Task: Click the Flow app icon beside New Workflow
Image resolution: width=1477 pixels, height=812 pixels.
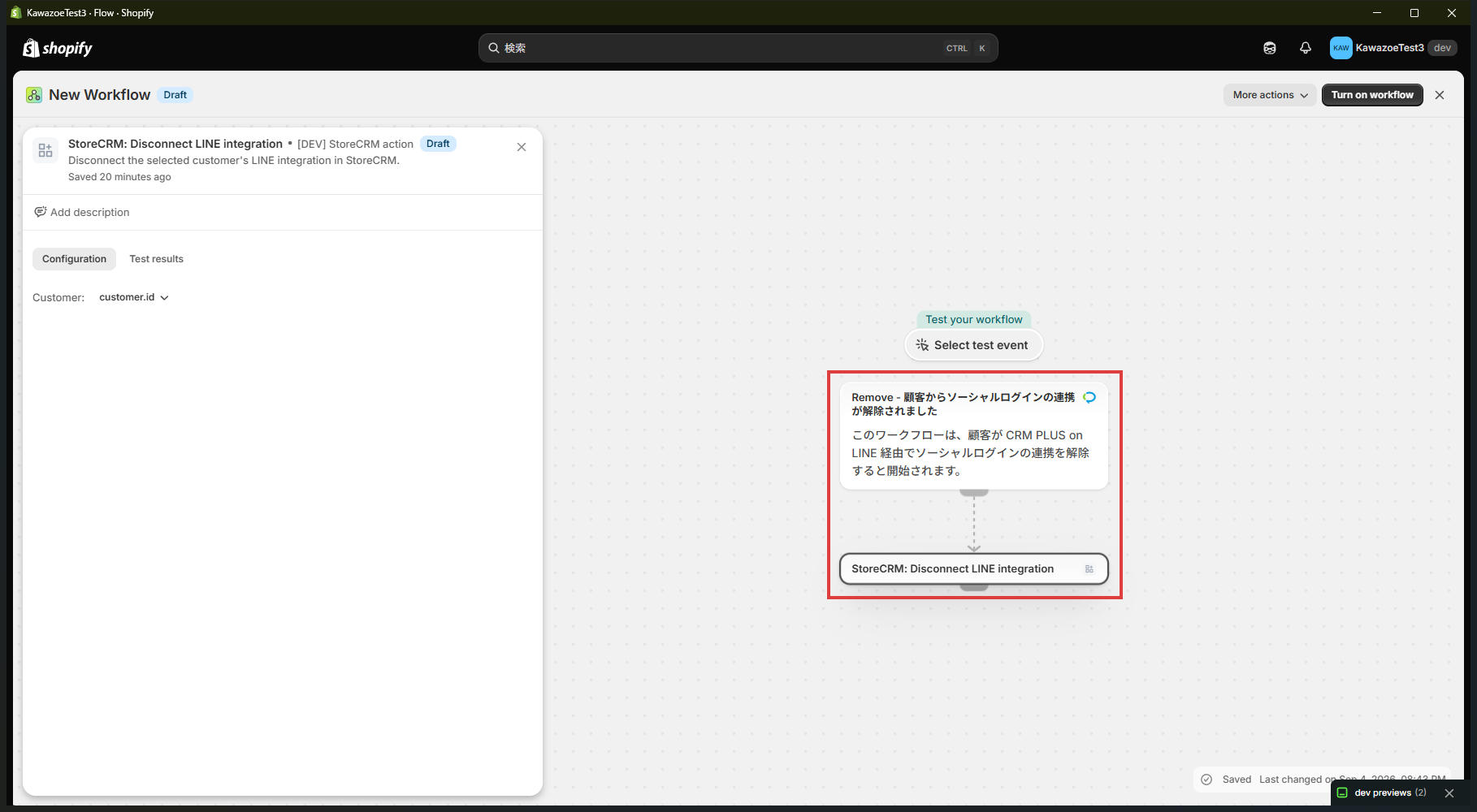Action: pyautogui.click(x=34, y=95)
